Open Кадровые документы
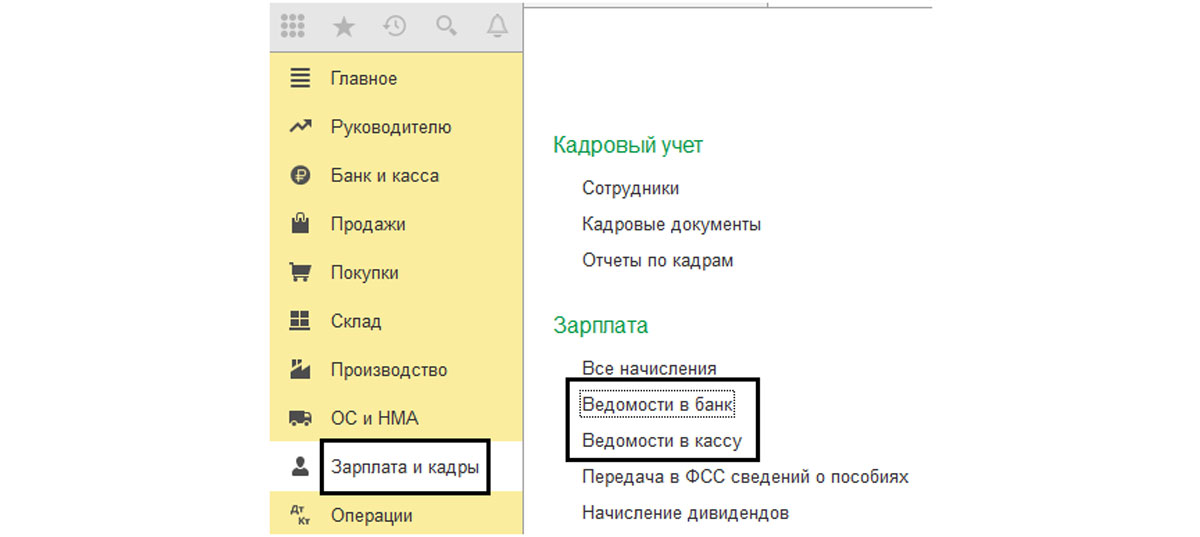This screenshot has height=537, width=1200. [x=671, y=224]
